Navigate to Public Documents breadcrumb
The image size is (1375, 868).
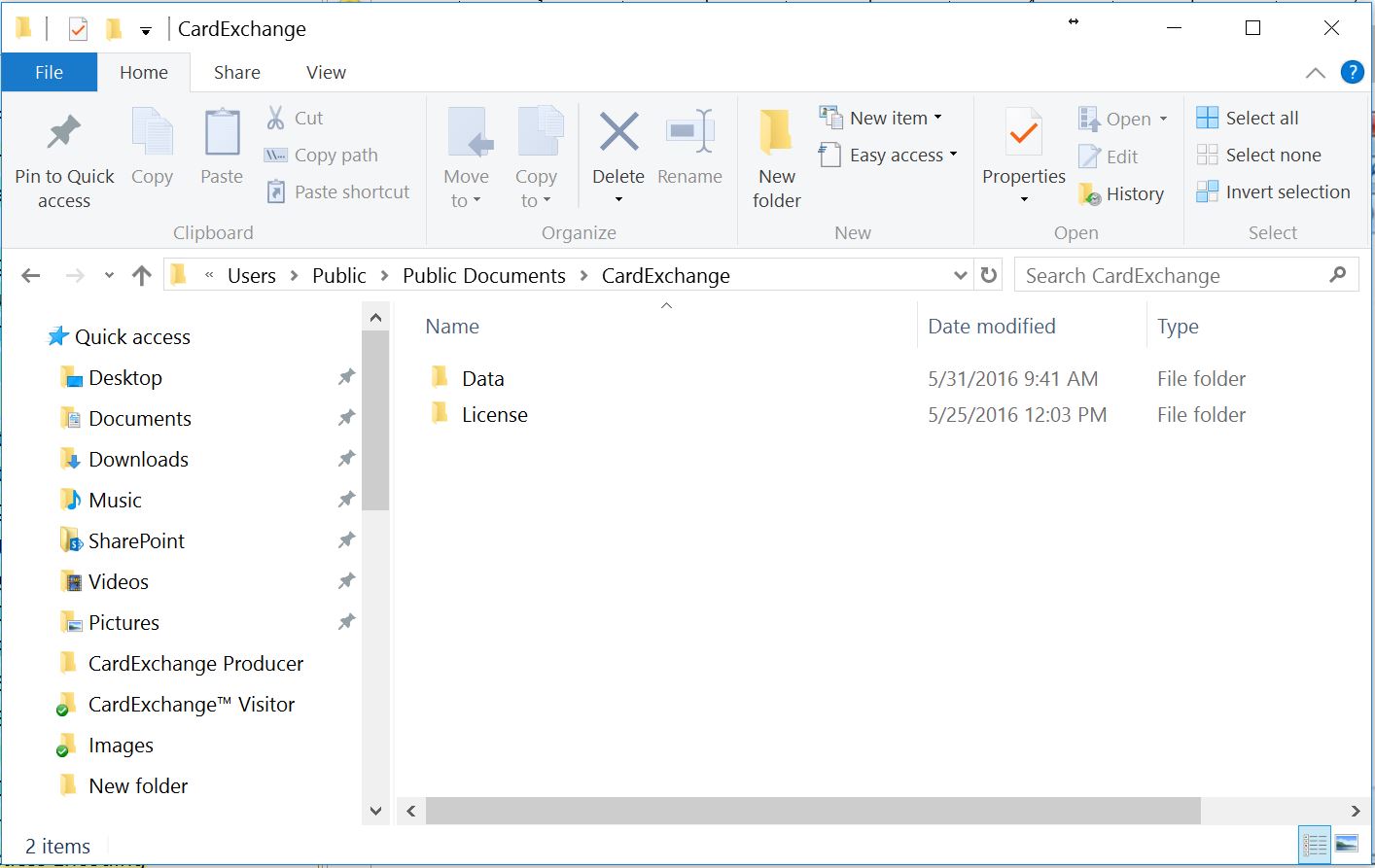[x=484, y=276]
